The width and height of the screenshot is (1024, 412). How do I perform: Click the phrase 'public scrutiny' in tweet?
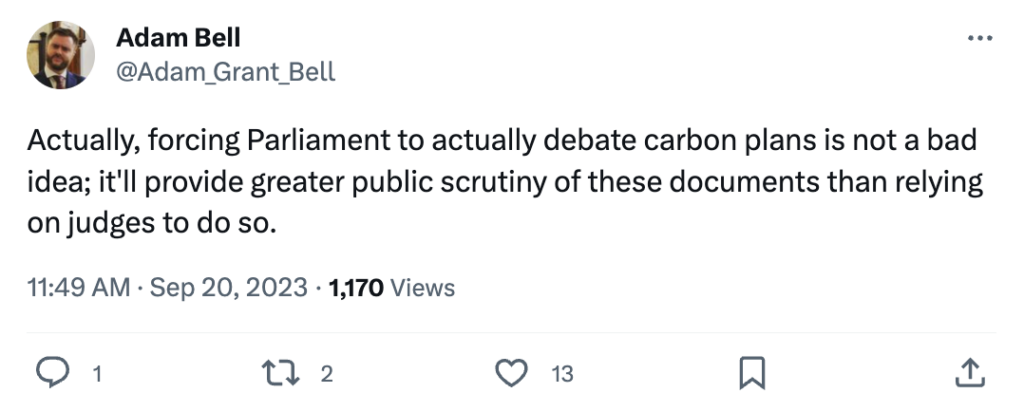click(491, 184)
